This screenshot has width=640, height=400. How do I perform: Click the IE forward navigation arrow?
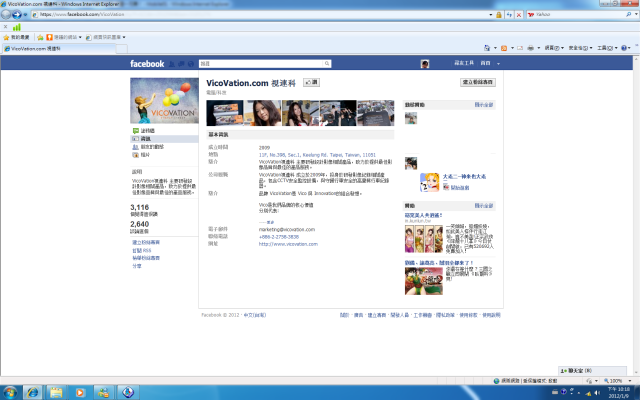pyautogui.click(x=17, y=15)
